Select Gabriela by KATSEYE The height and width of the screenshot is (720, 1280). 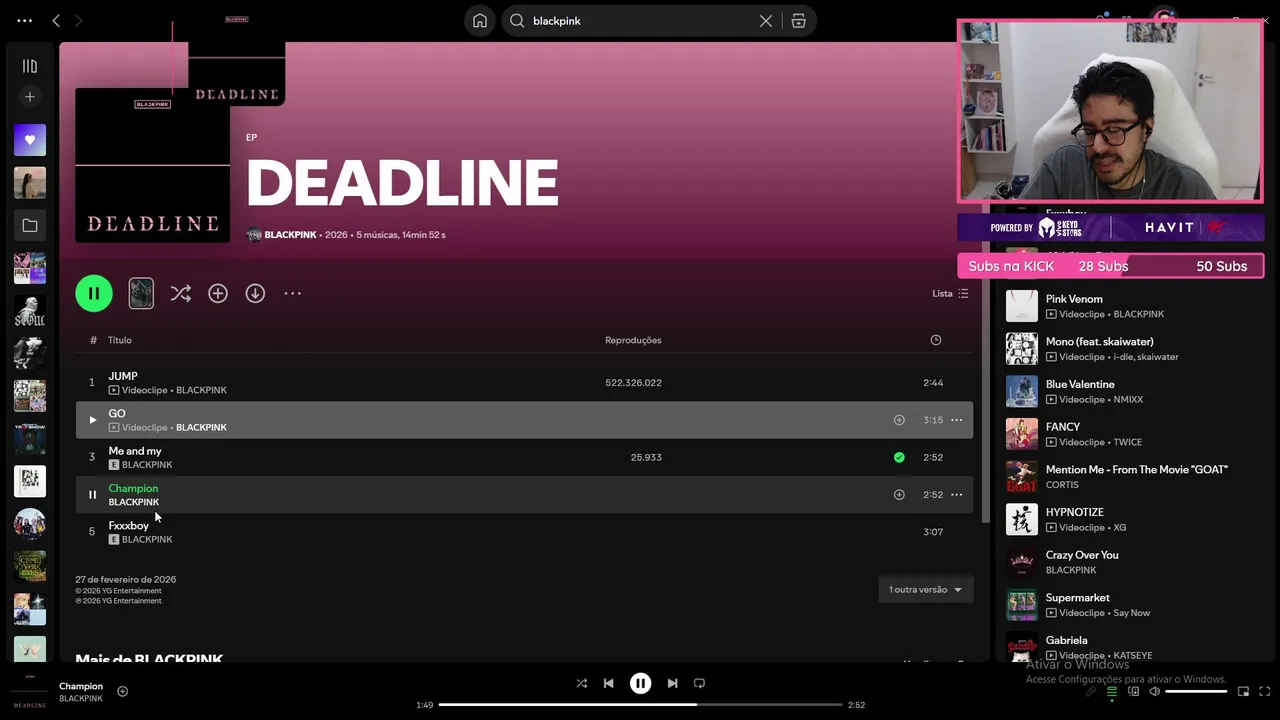[x=1130, y=647]
